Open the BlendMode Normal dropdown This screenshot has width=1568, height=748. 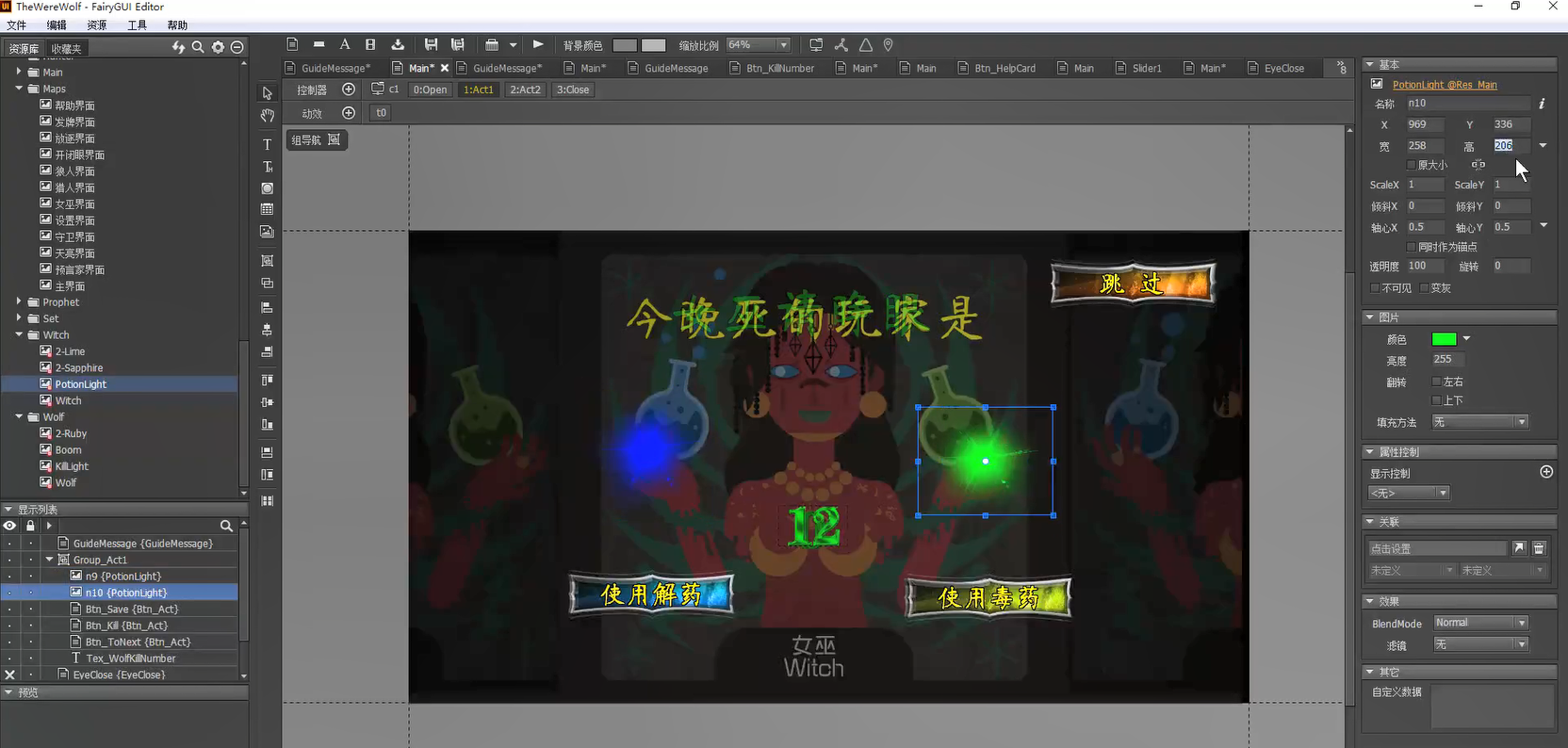click(1522, 623)
